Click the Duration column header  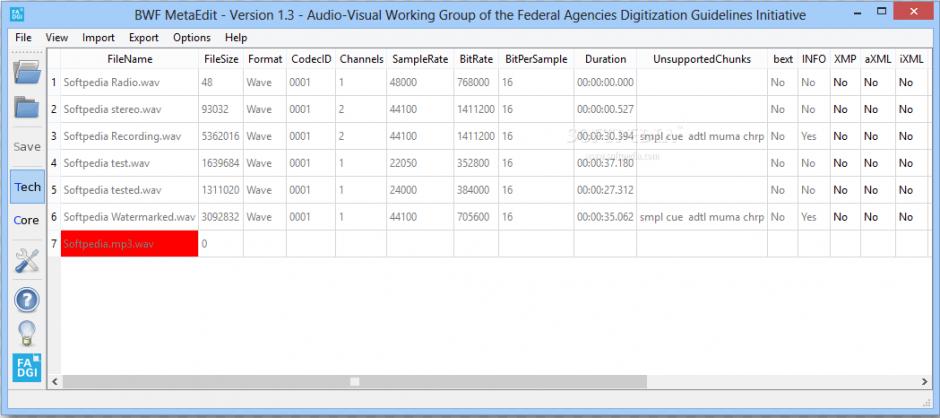pos(605,59)
